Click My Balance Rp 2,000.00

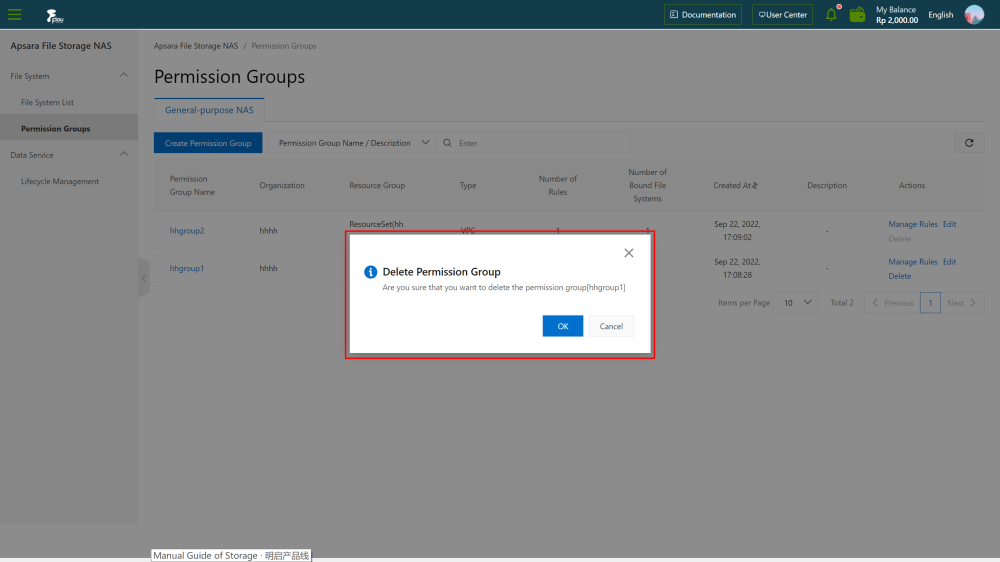point(897,15)
